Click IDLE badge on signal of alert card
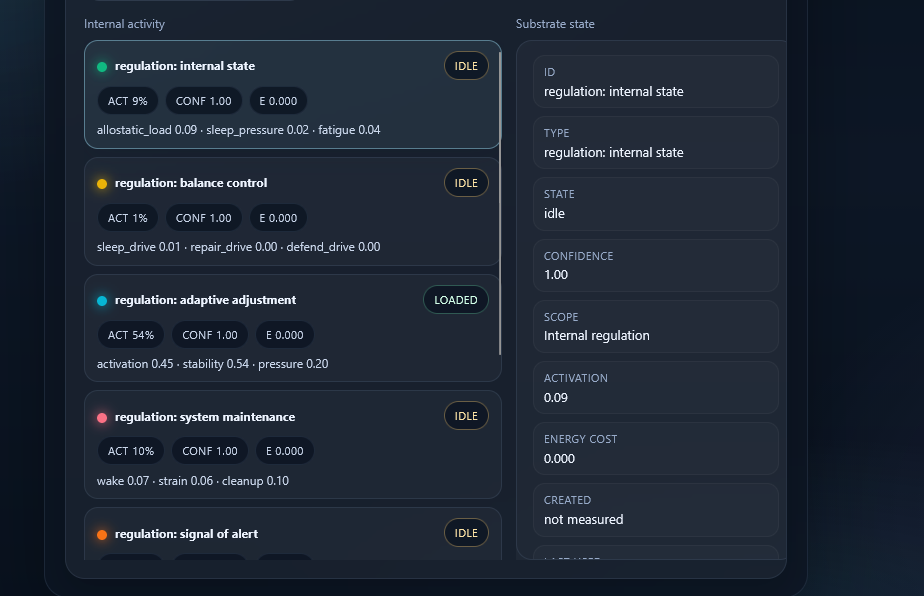The width and height of the screenshot is (924, 596). coord(466,533)
